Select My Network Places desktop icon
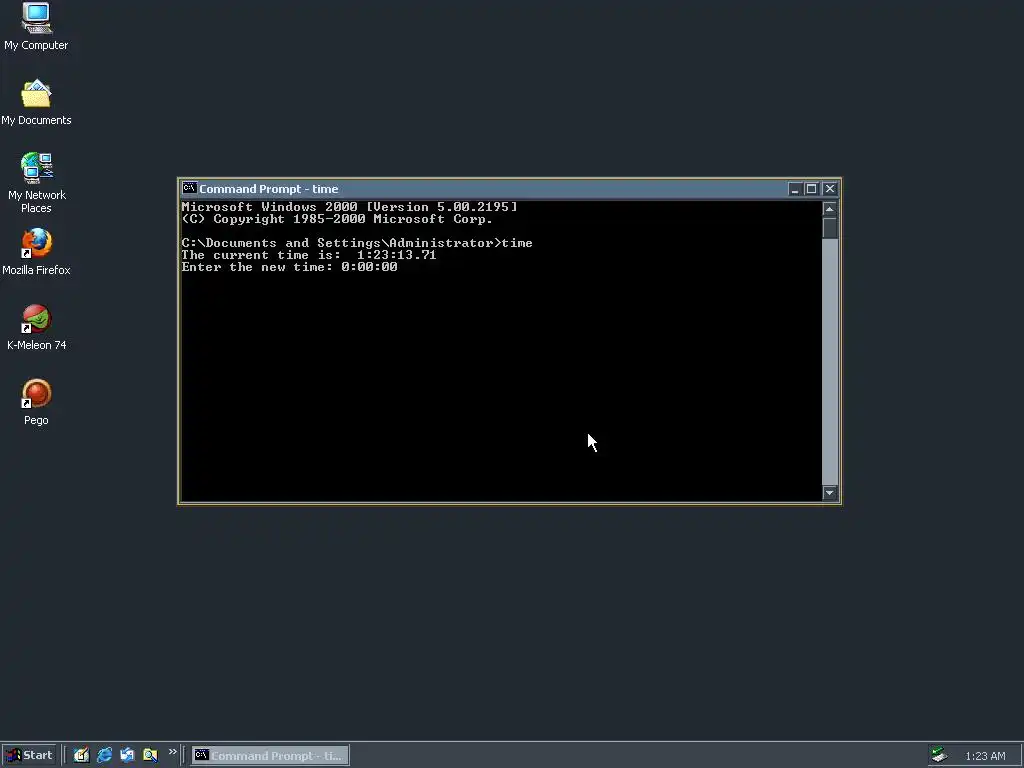Screen dimensions: 1024x768 [37, 183]
